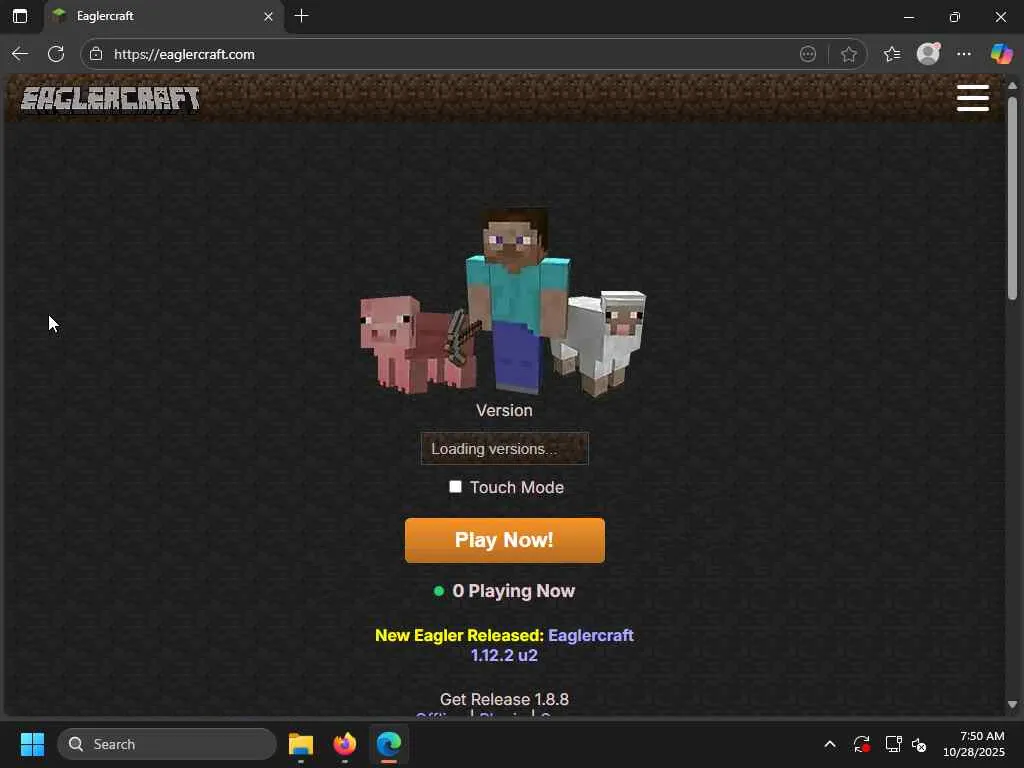Screen dimensions: 1024x768
Task: Open Edge Settings and more menu
Action: pyautogui.click(x=964, y=54)
